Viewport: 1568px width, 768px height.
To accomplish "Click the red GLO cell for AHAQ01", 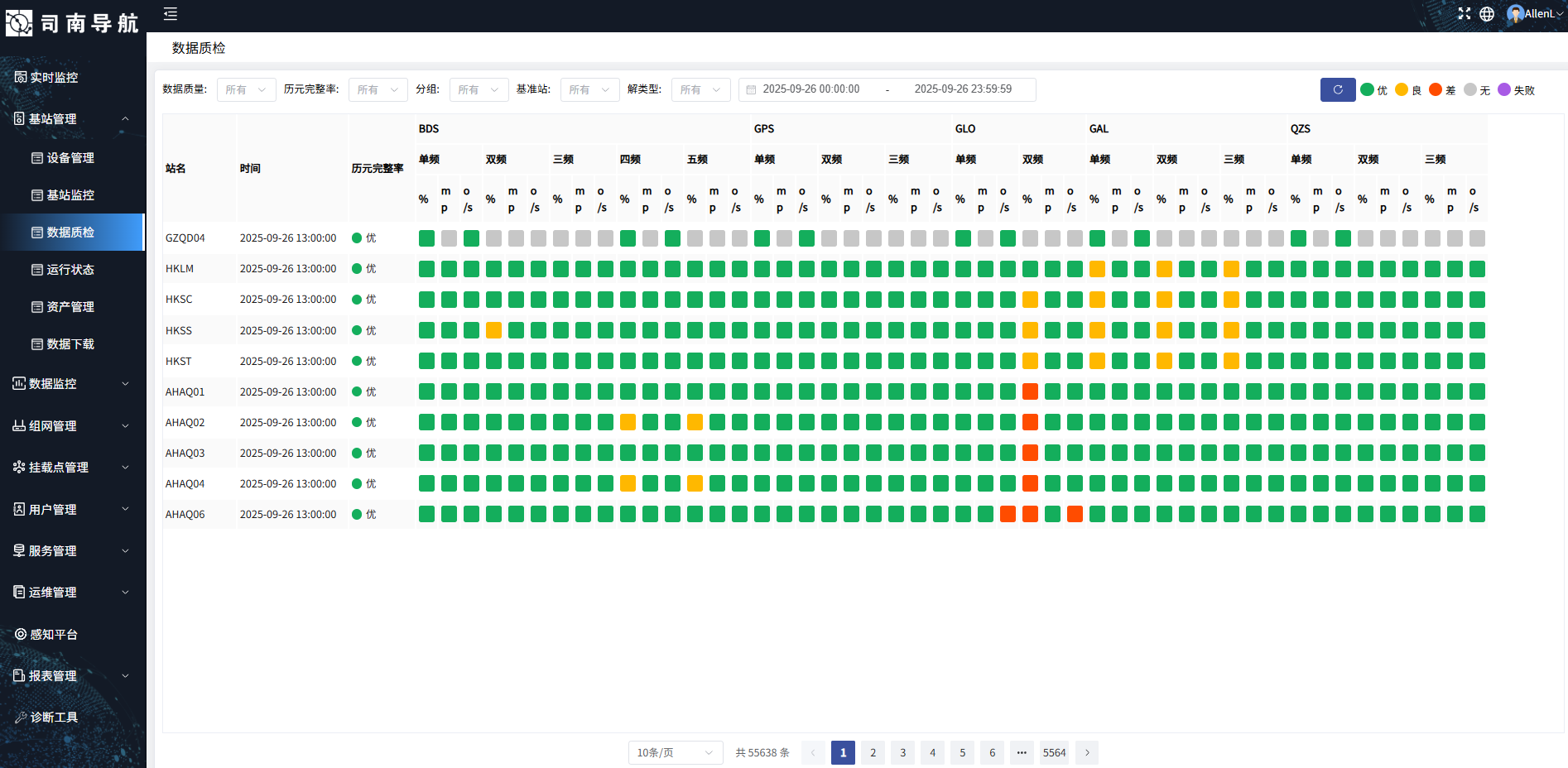I will tap(1030, 391).
